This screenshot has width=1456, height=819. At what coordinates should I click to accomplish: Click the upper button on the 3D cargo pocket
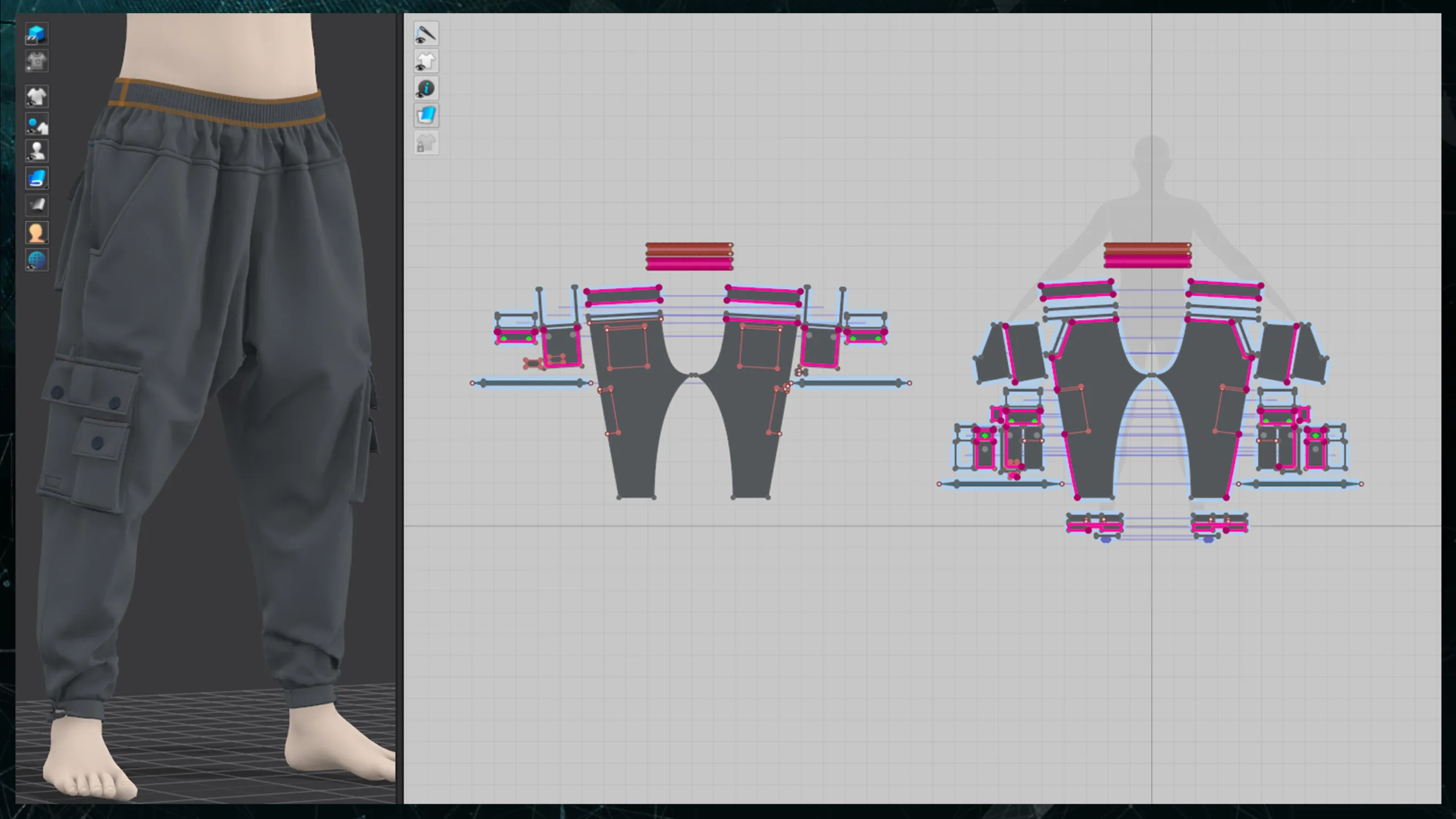tap(57, 392)
